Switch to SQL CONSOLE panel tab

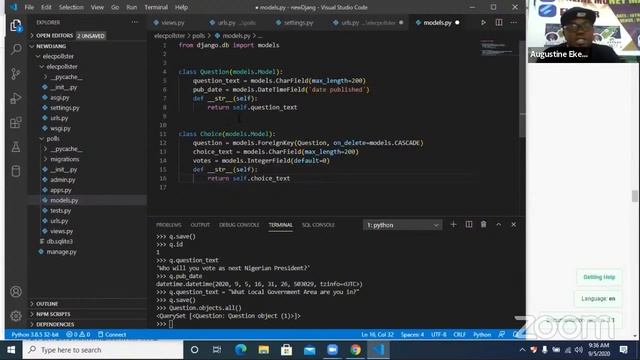318,225
